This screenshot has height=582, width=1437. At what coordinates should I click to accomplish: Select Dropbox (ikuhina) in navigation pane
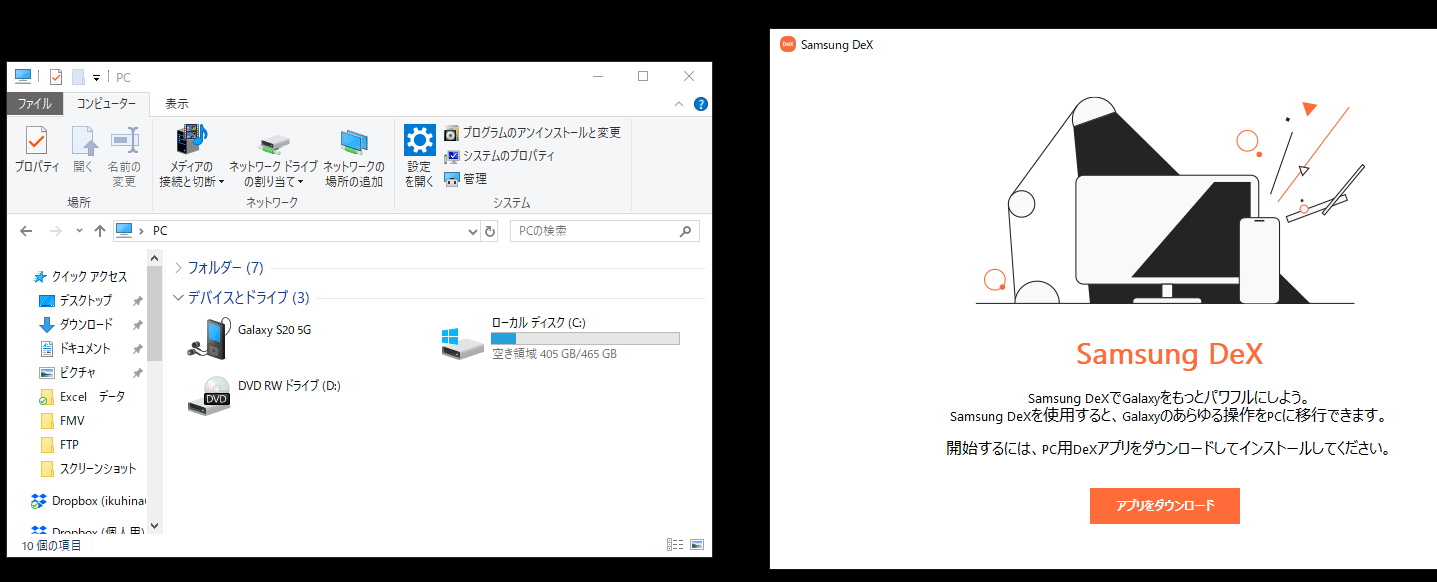pos(89,500)
